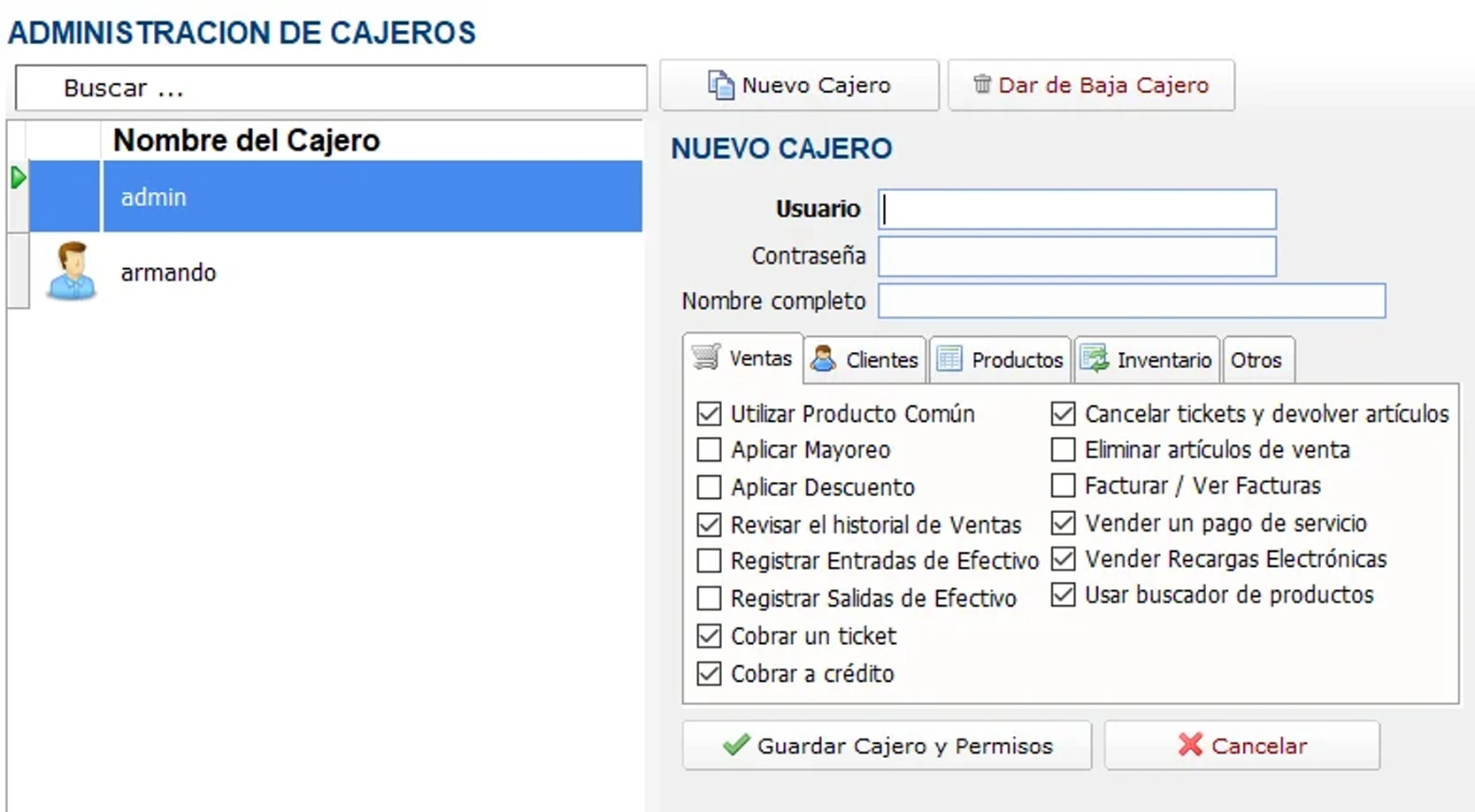Switch to the Otros tab
1475x812 pixels.
[x=1258, y=359]
